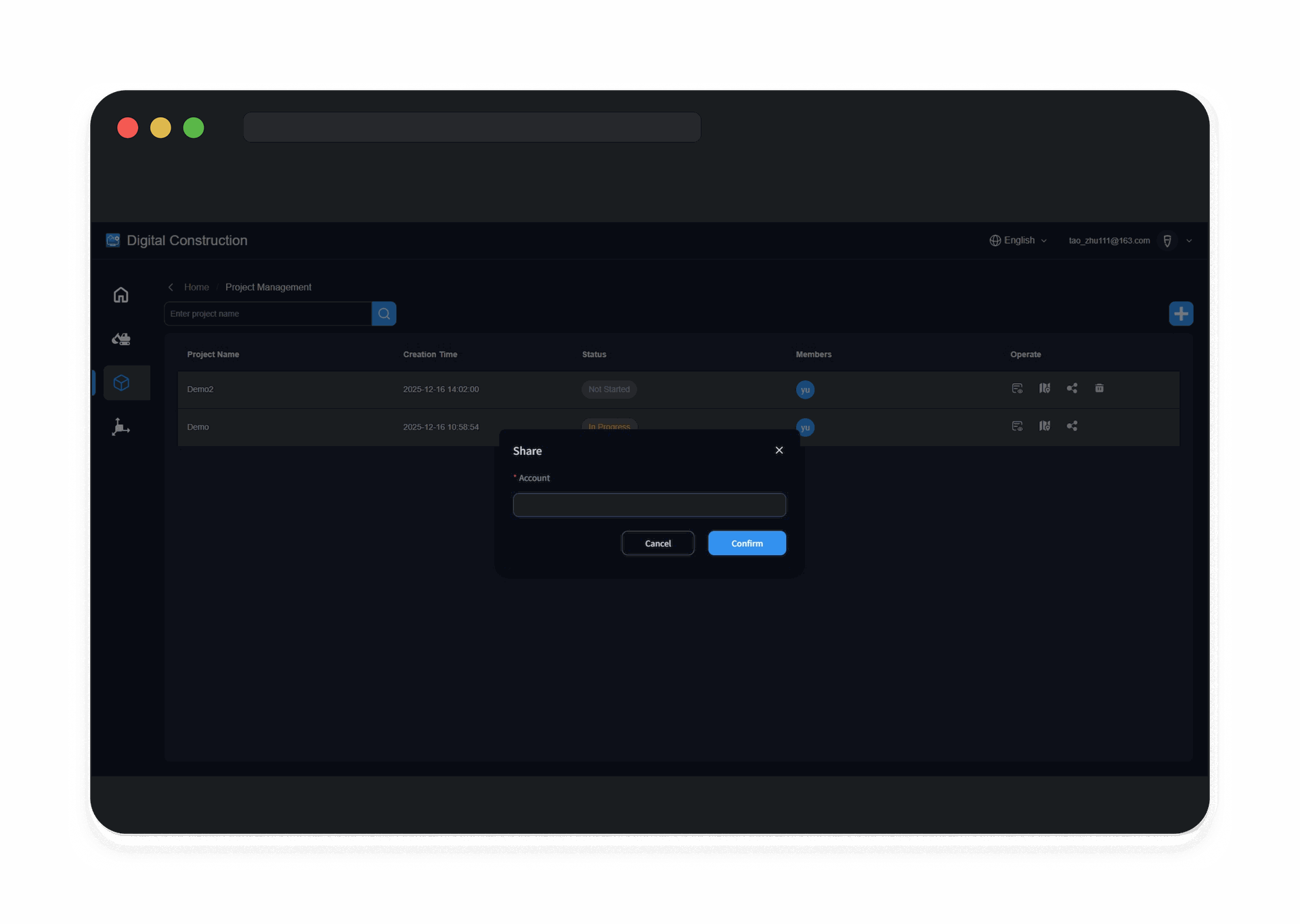Image resolution: width=1300 pixels, height=924 pixels.
Task: Open map location icon for Demo row
Action: pos(1045,426)
